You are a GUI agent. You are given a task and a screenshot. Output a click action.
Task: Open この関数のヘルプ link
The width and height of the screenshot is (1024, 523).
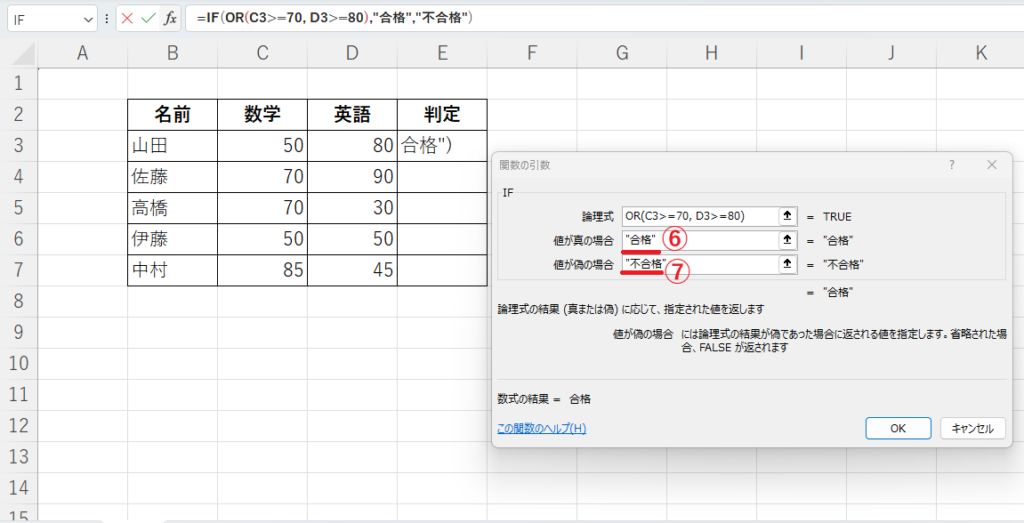click(541, 429)
